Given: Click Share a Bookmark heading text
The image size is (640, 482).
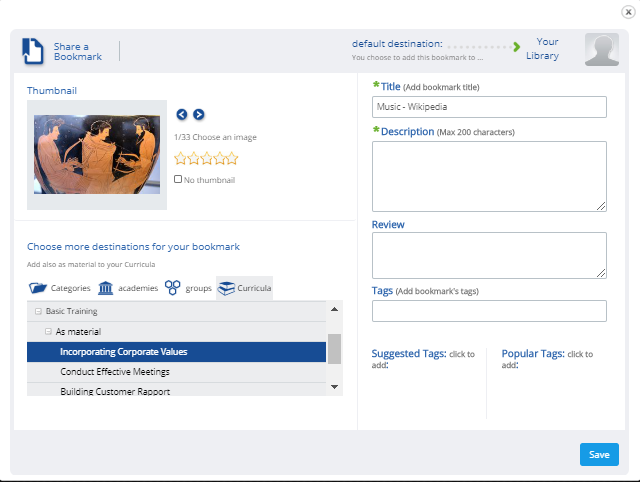Looking at the screenshot, I should point(78,52).
